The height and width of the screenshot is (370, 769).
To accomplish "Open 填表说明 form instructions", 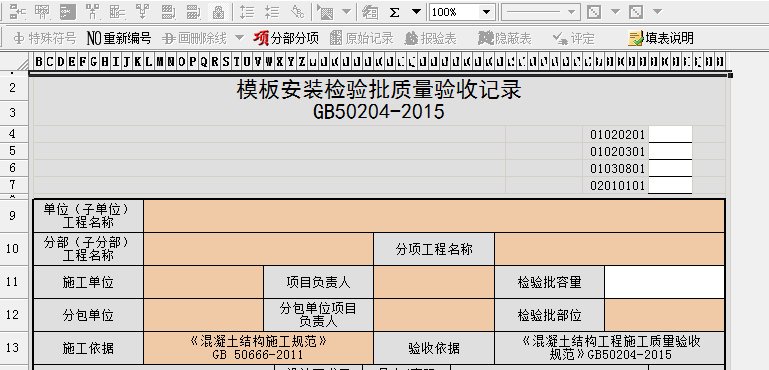I will (x=661, y=38).
